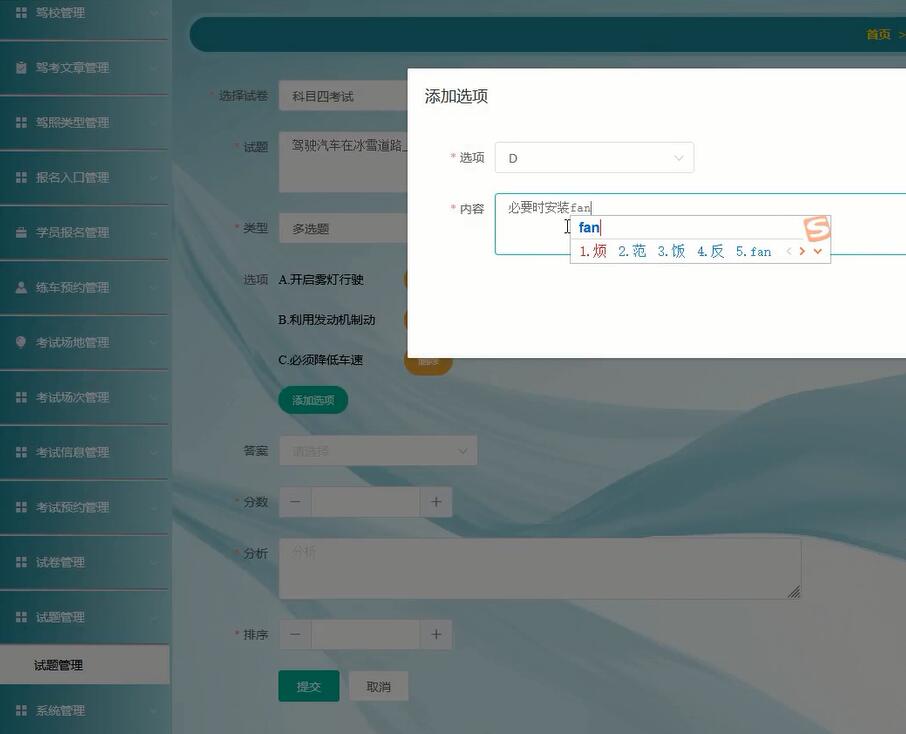The image size is (906, 734).
Task: Choose IME candidate 5.fan
Action: [753, 251]
